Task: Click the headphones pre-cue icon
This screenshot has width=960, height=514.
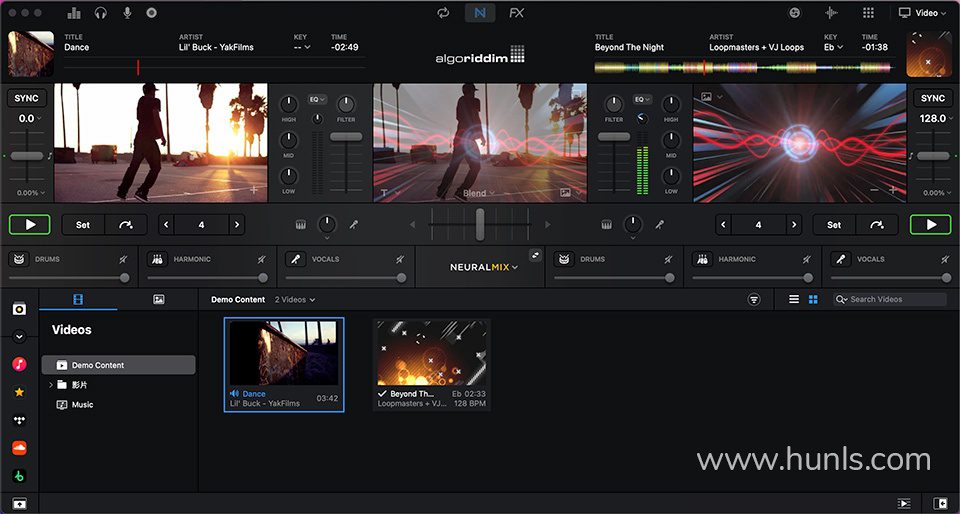Action: (101, 13)
